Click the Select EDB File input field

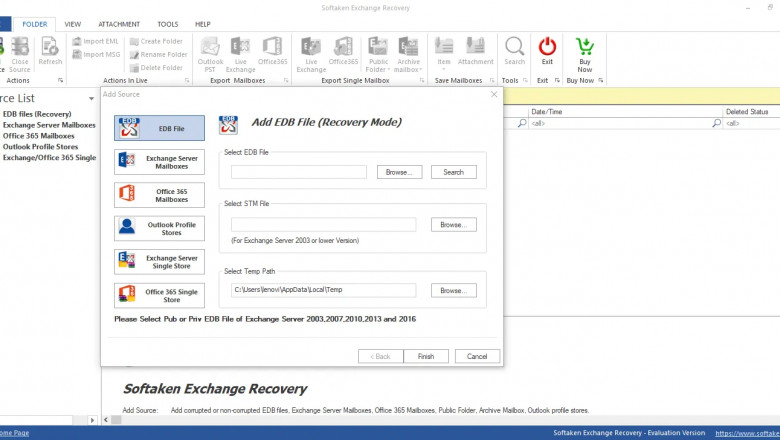click(x=299, y=172)
